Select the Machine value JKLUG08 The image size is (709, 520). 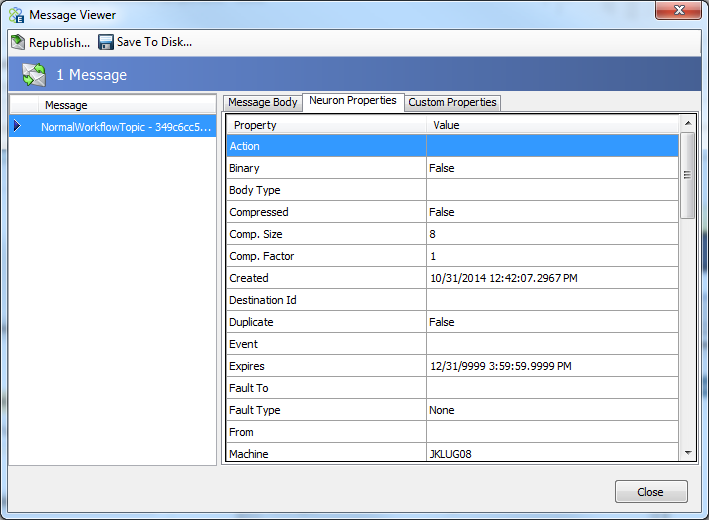[x=552, y=454]
